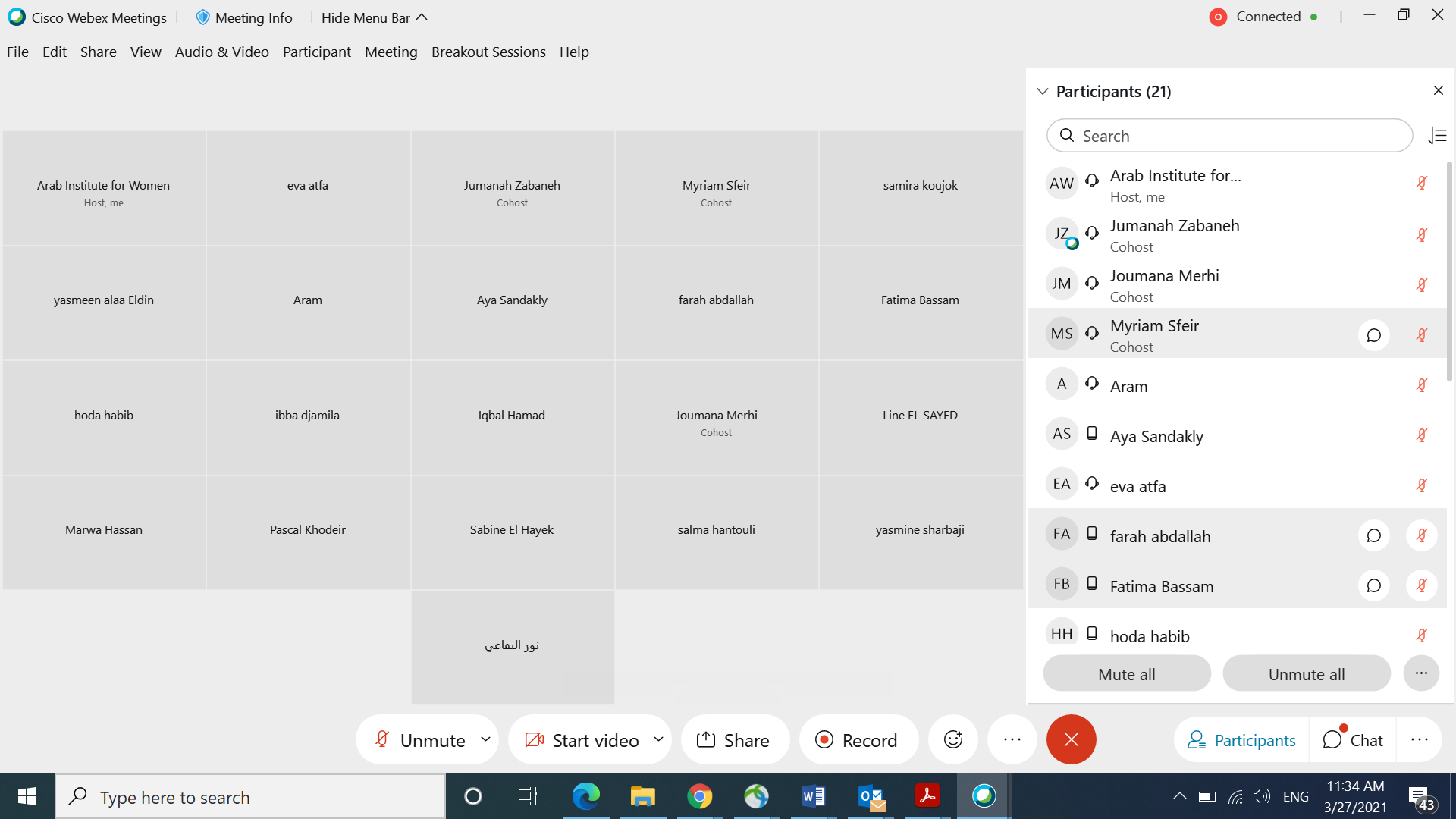
Task: Select samira koujok video tile
Action: point(921,188)
